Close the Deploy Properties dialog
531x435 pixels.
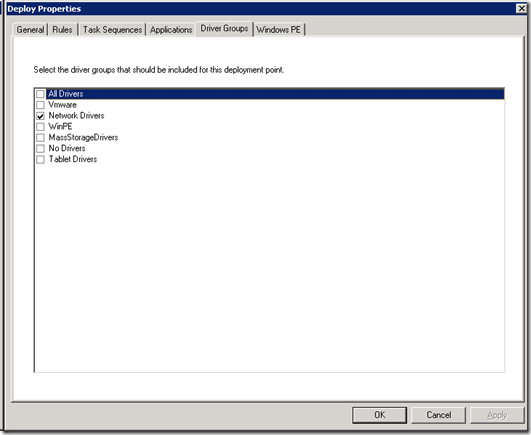[x=521, y=8]
